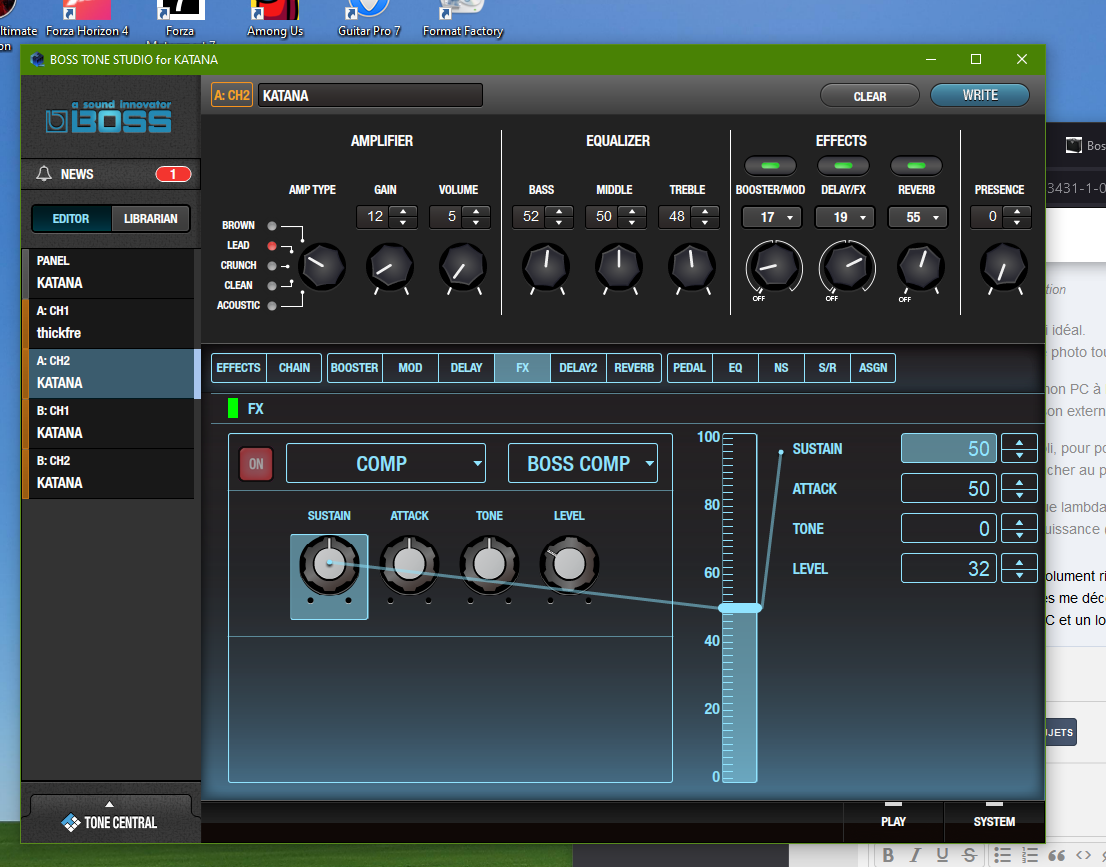Click the red news notification badge
Screen dimensions: 1106x867
(x=173, y=174)
